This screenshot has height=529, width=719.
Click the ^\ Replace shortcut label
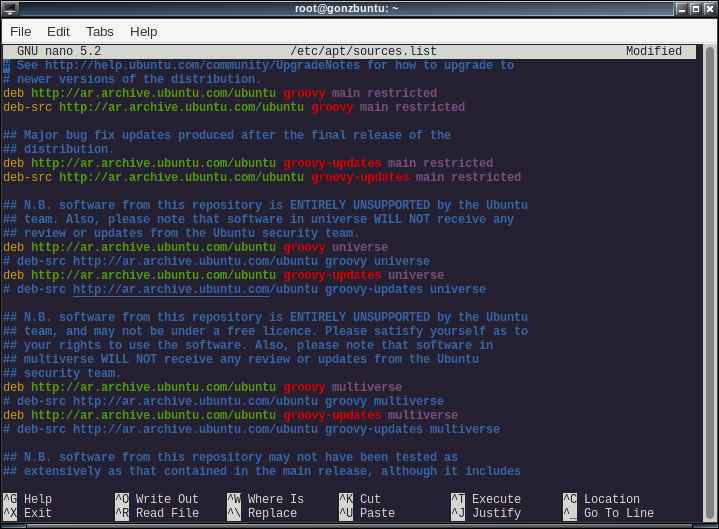[262, 513]
